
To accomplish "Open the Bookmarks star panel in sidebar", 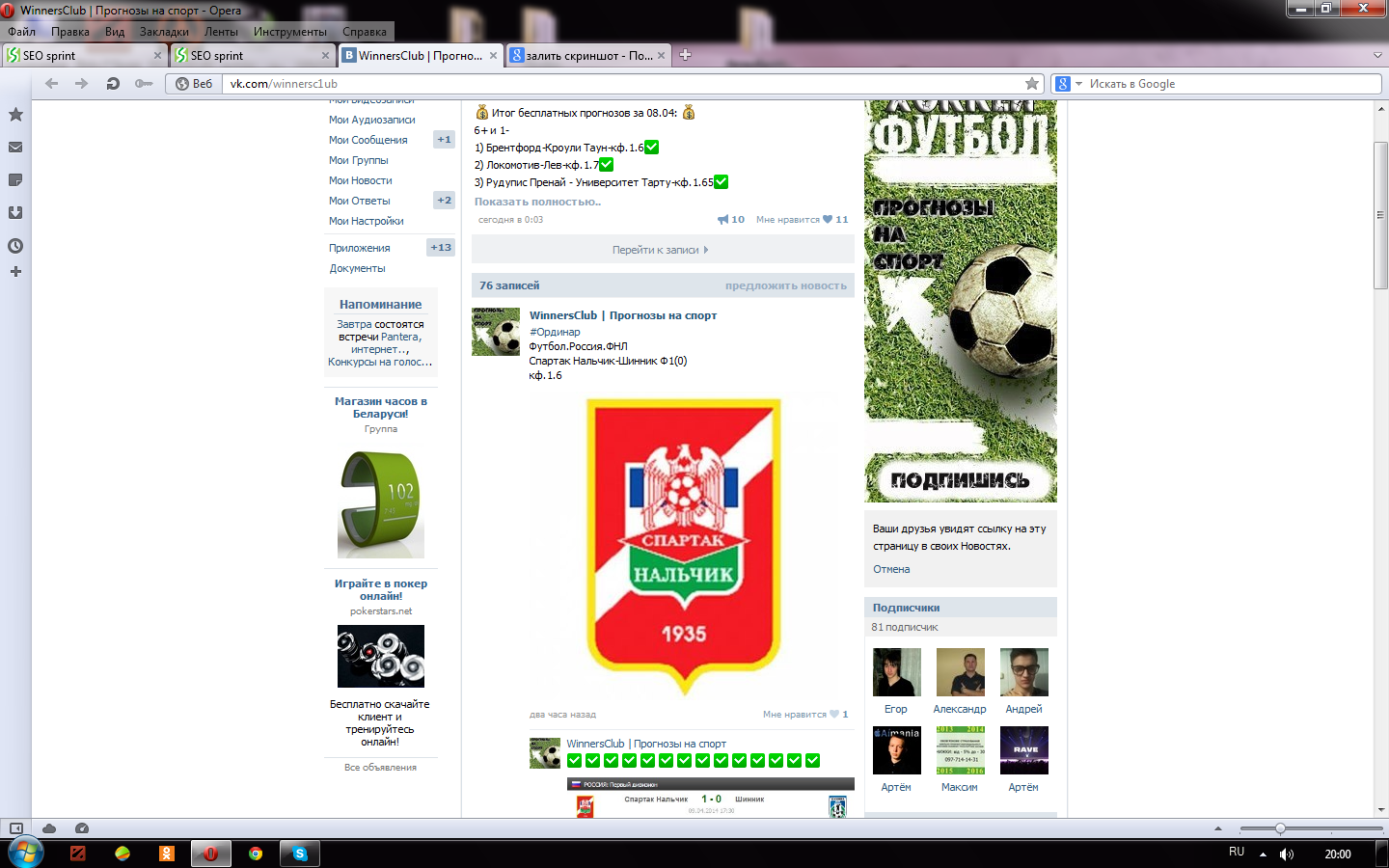I will pos(15,115).
